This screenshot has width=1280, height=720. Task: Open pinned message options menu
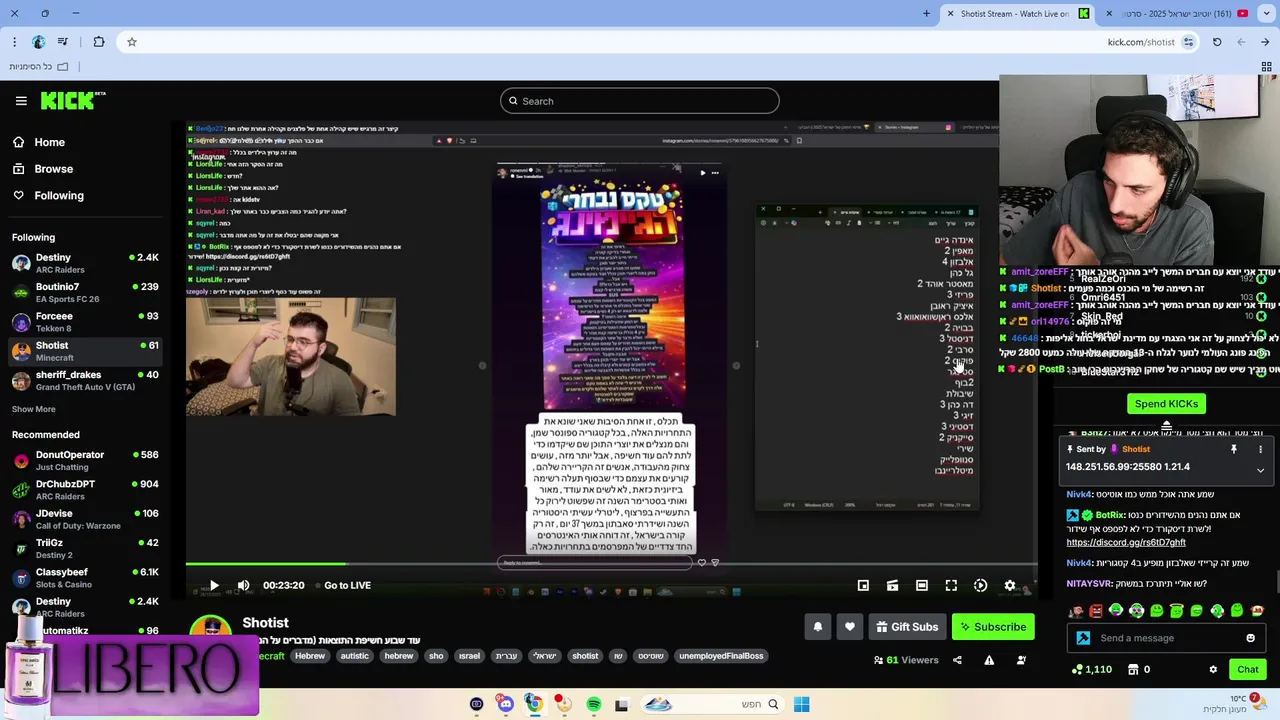1260,449
